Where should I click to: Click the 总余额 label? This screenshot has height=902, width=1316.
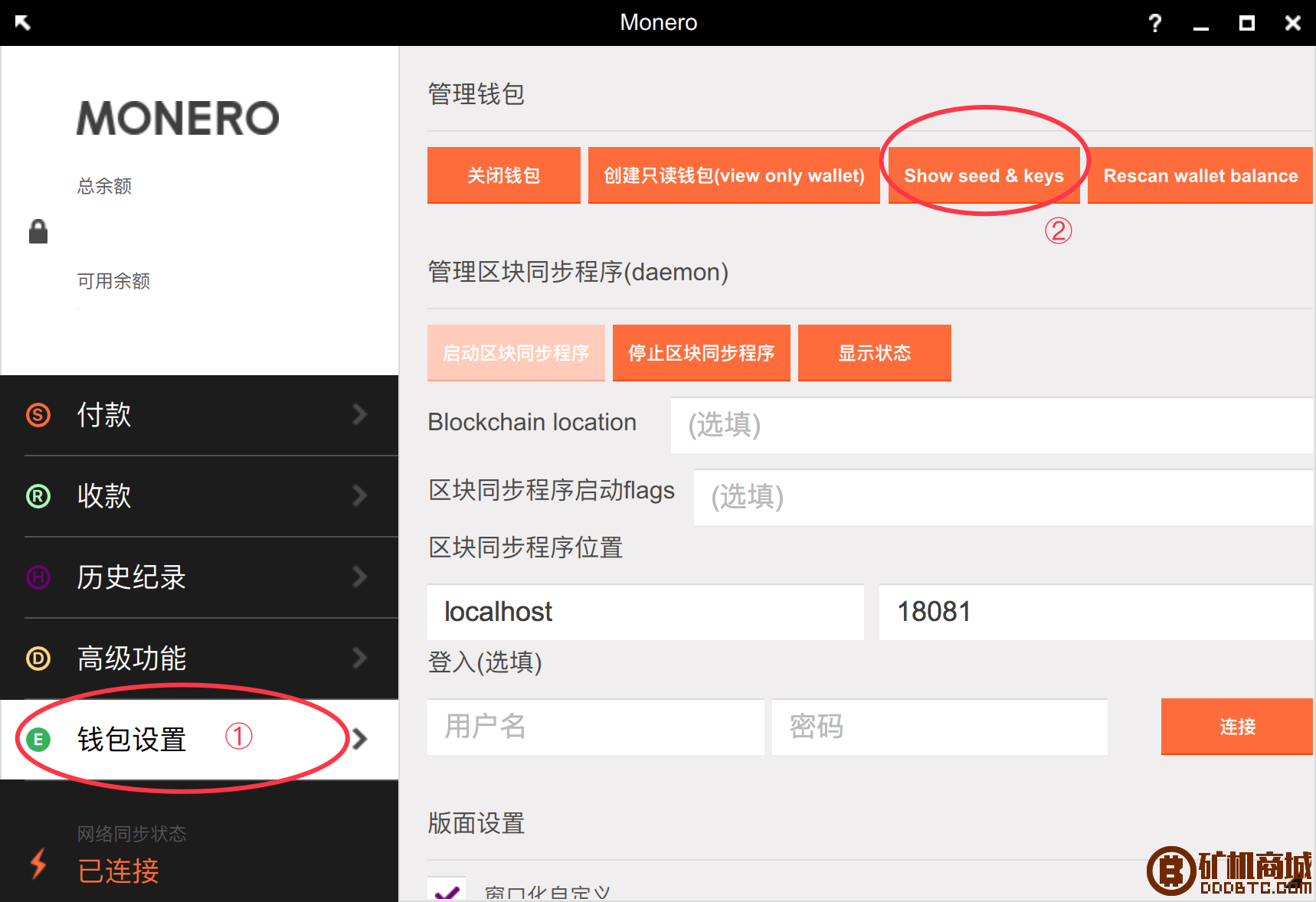[104, 186]
